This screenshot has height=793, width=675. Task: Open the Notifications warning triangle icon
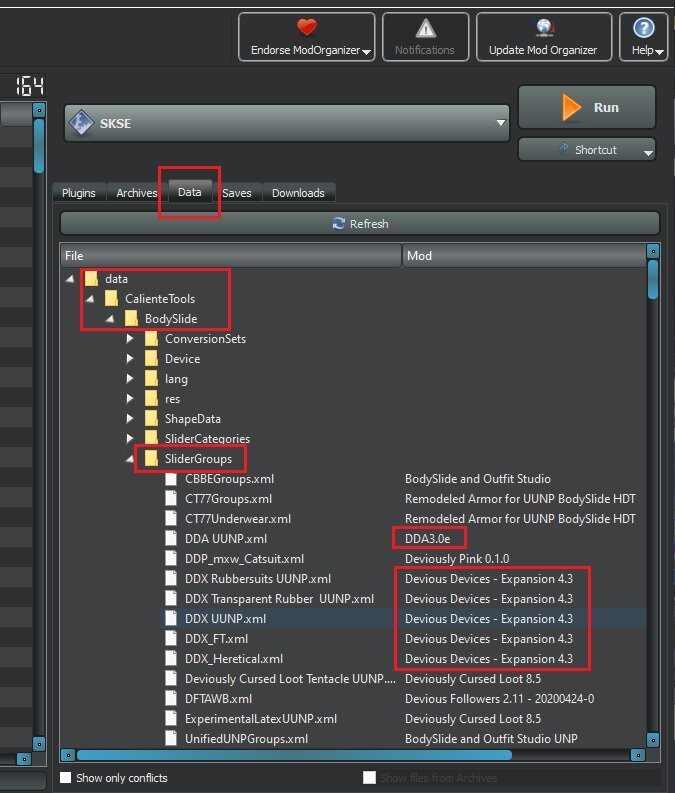click(426, 28)
